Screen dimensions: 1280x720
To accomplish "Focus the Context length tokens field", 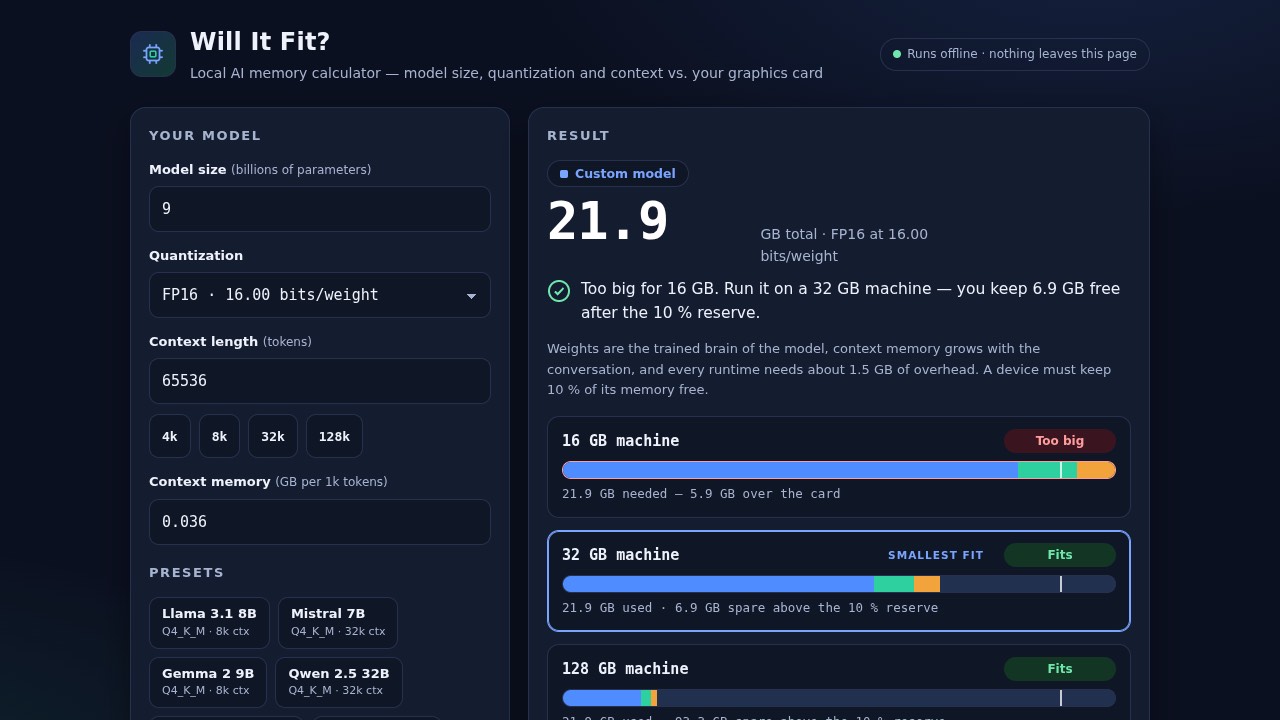I will click(x=320, y=381).
